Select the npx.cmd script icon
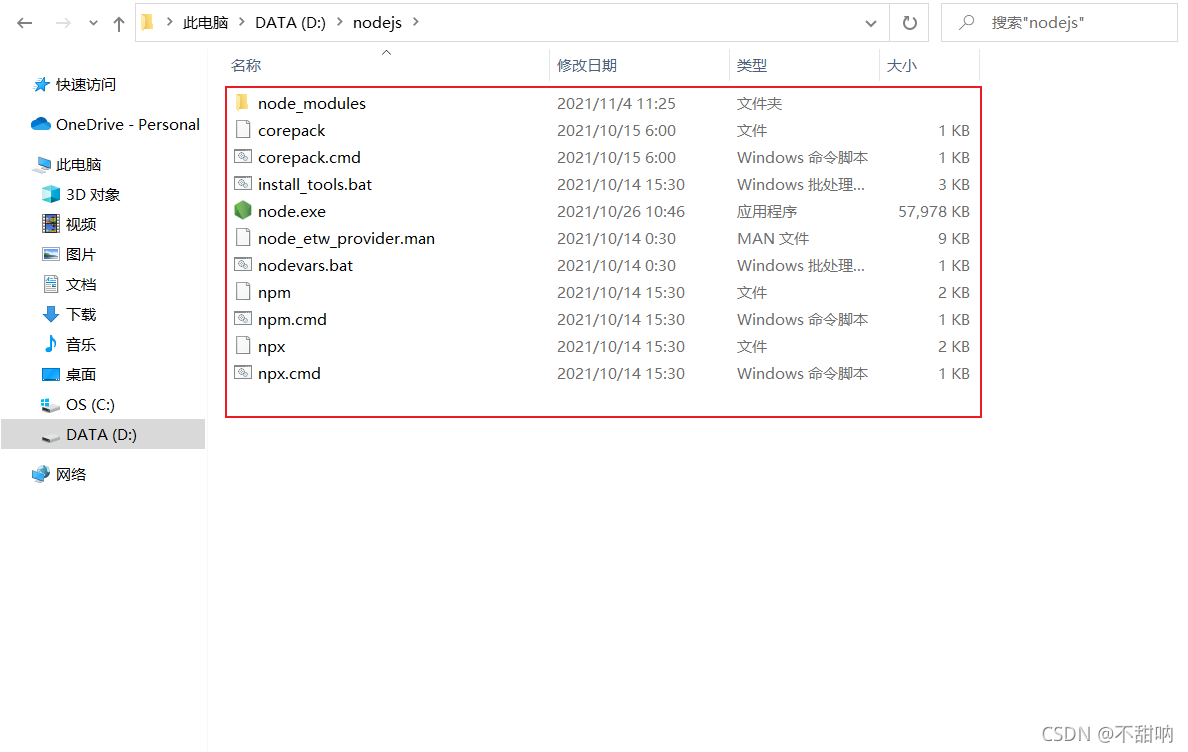The image size is (1188, 752). [x=242, y=373]
